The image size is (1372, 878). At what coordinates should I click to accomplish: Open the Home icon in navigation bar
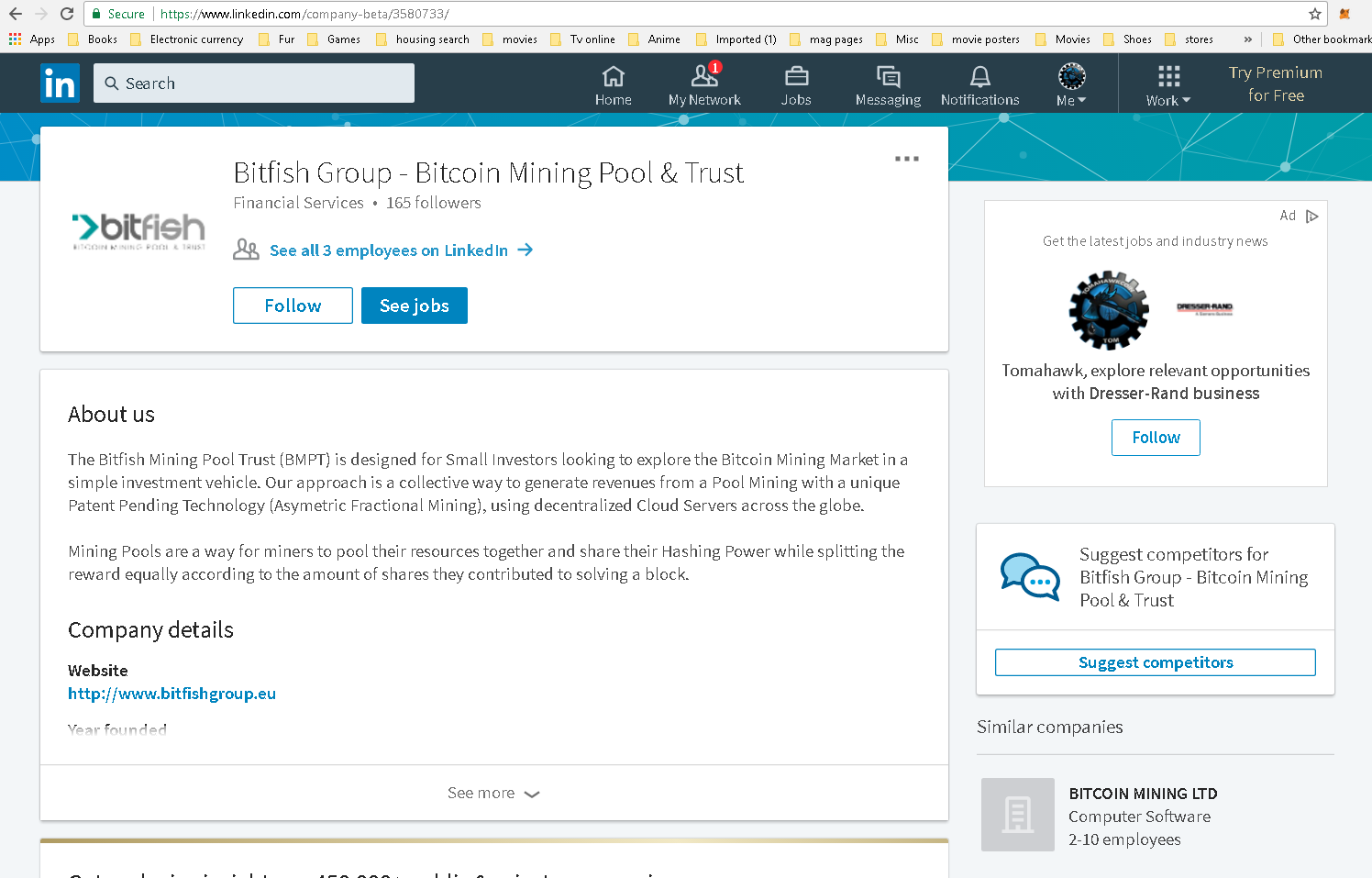pyautogui.click(x=613, y=86)
